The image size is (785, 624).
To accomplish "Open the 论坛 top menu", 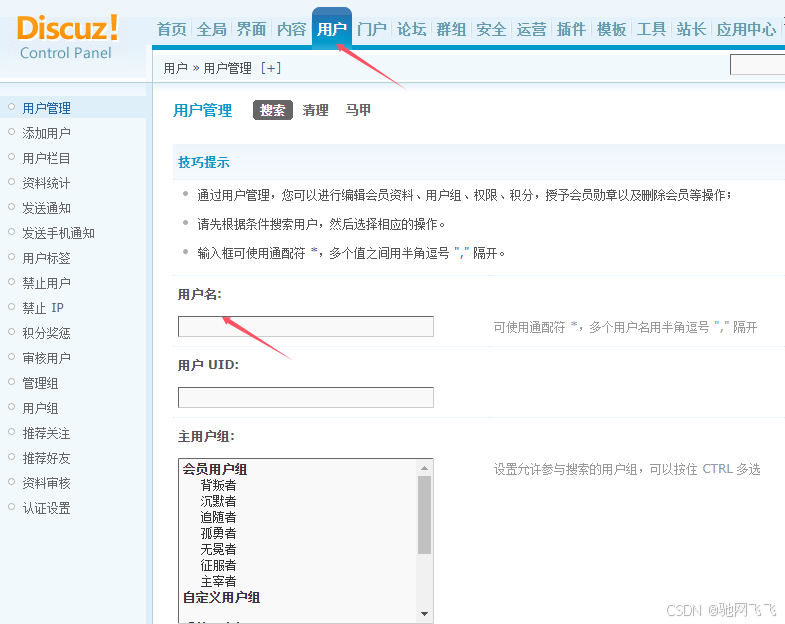I will point(412,29).
